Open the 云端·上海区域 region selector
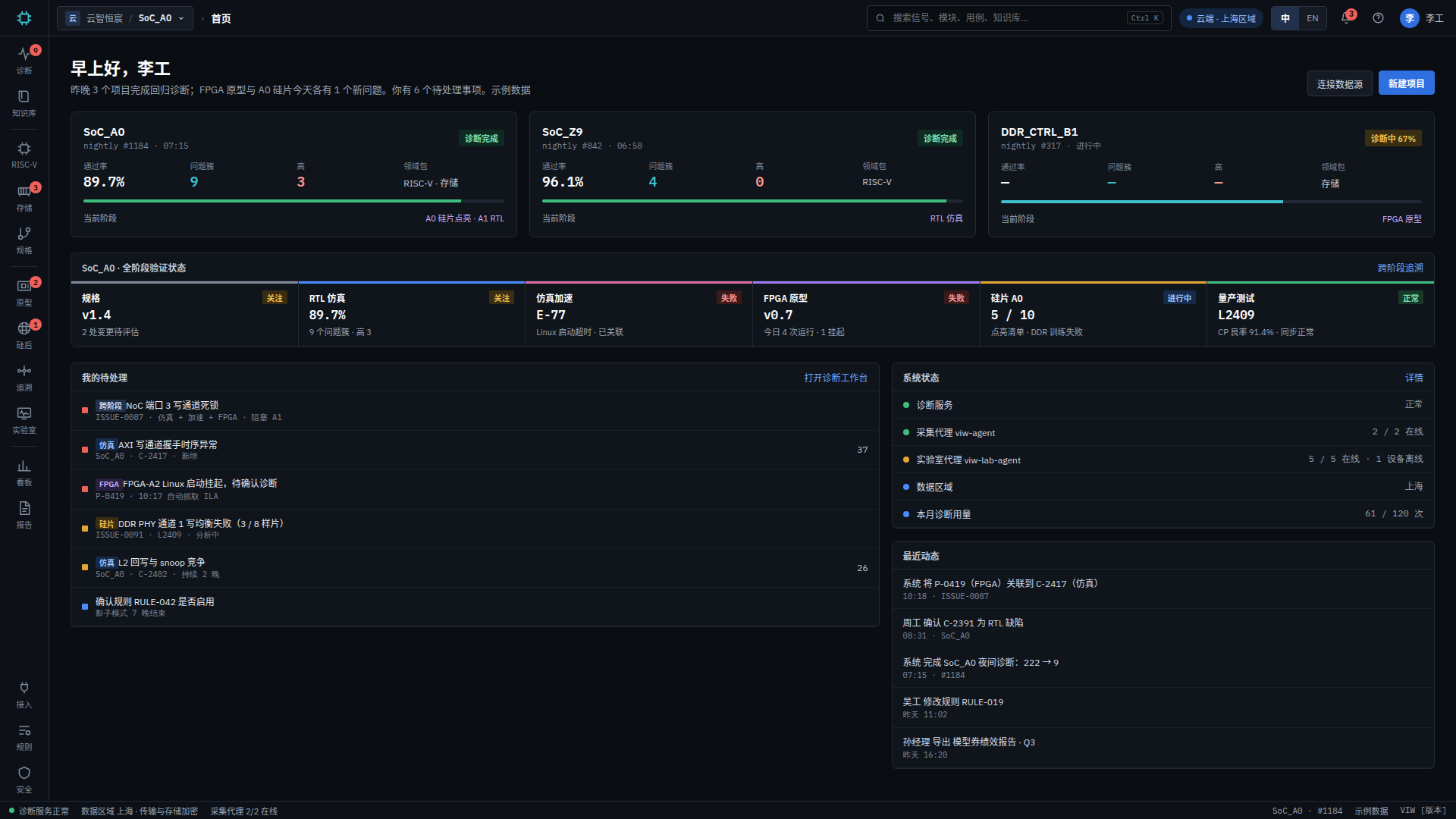This screenshot has width=1456, height=819. [x=1221, y=18]
